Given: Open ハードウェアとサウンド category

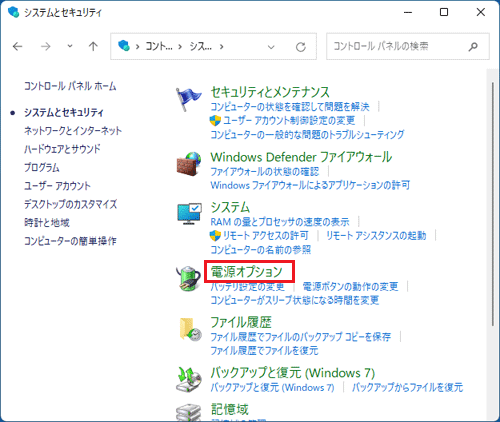Looking at the screenshot, I should click(62, 149).
